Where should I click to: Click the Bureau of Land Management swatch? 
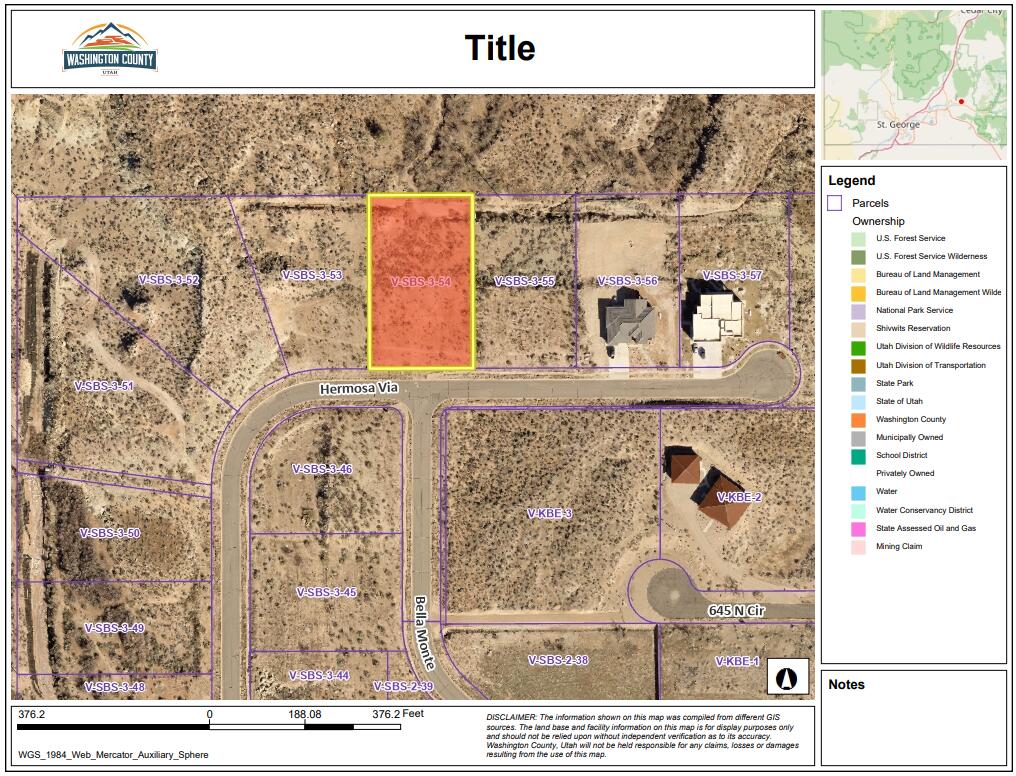pos(858,275)
